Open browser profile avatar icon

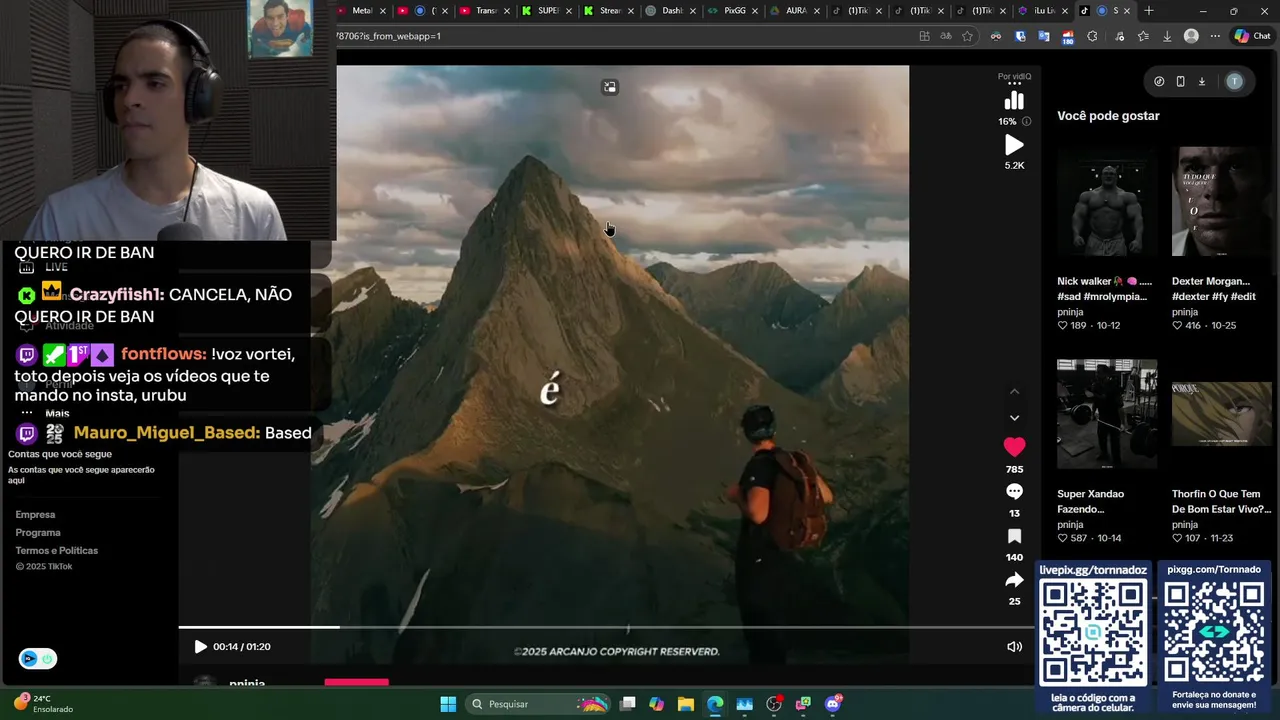pyautogui.click(x=1191, y=36)
